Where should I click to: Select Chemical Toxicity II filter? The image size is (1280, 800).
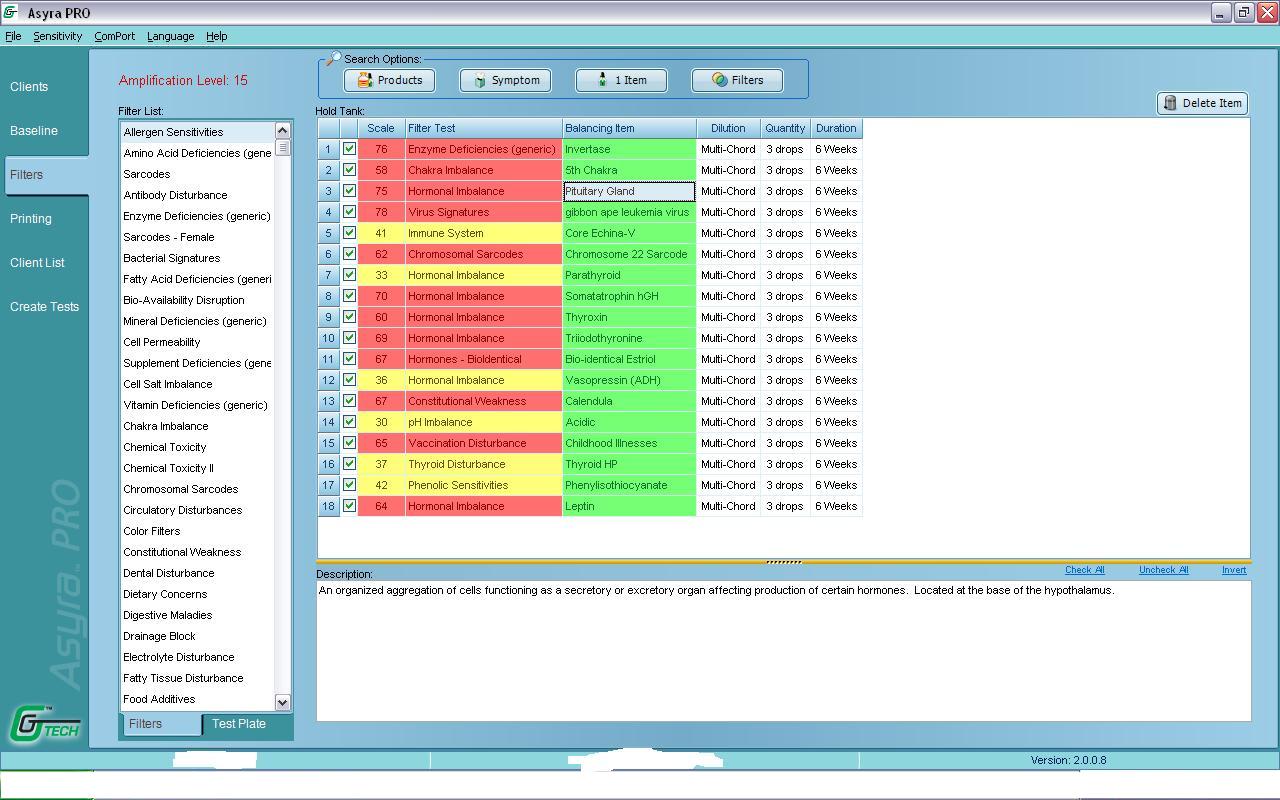197,468
